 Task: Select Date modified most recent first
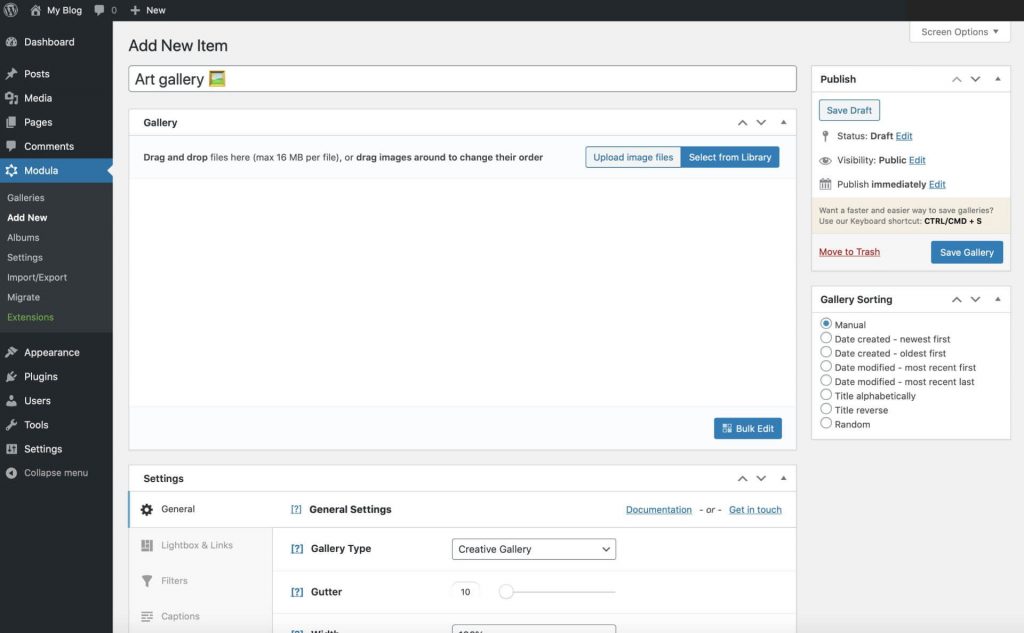[x=826, y=366]
